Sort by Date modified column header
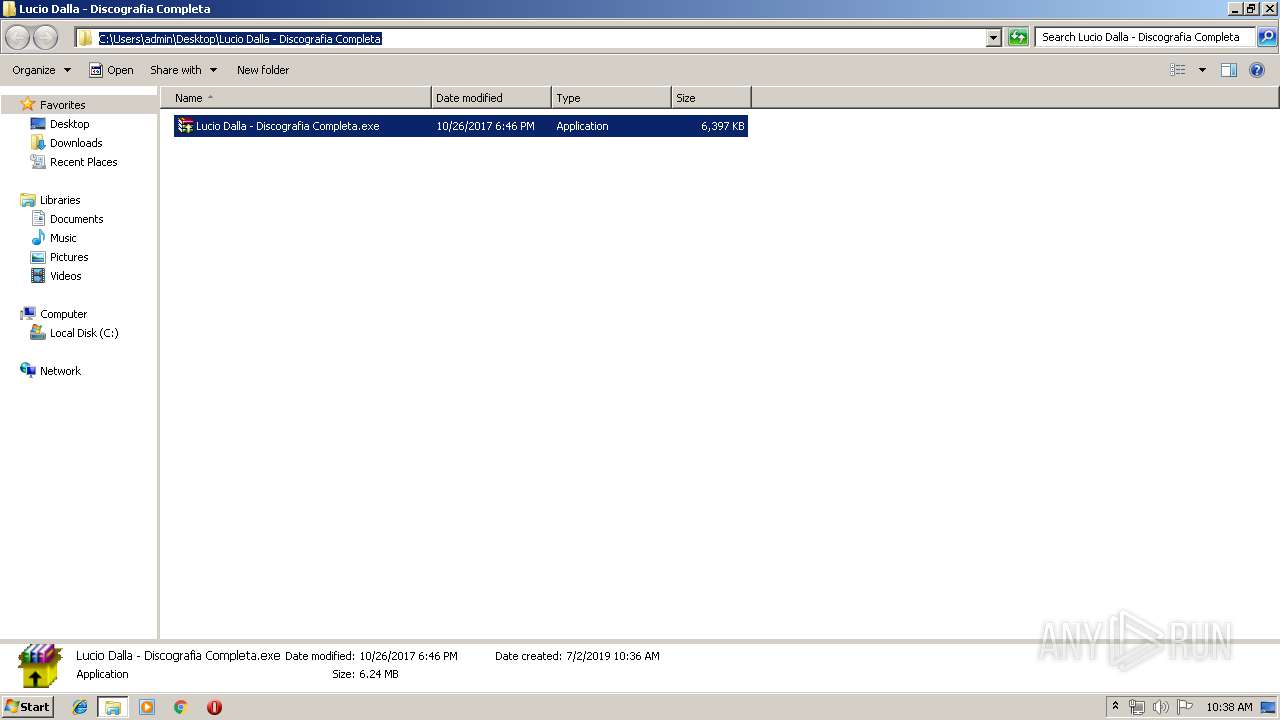 491,98
